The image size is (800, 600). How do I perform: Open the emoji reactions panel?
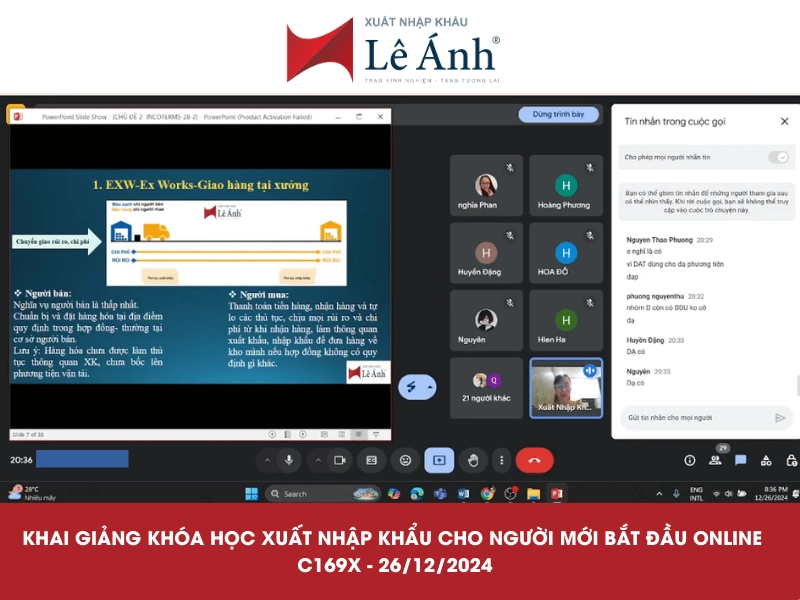(x=403, y=460)
